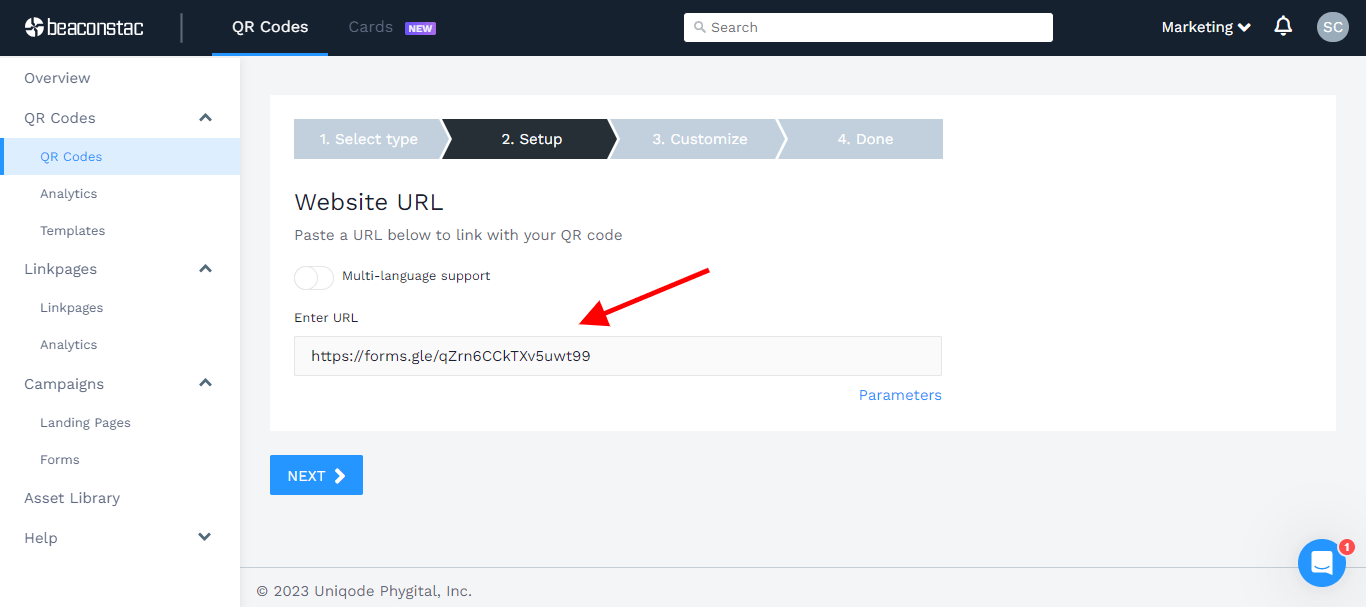This screenshot has width=1366, height=607.
Task: Open the Intercom chat bubble
Action: coord(1321,562)
